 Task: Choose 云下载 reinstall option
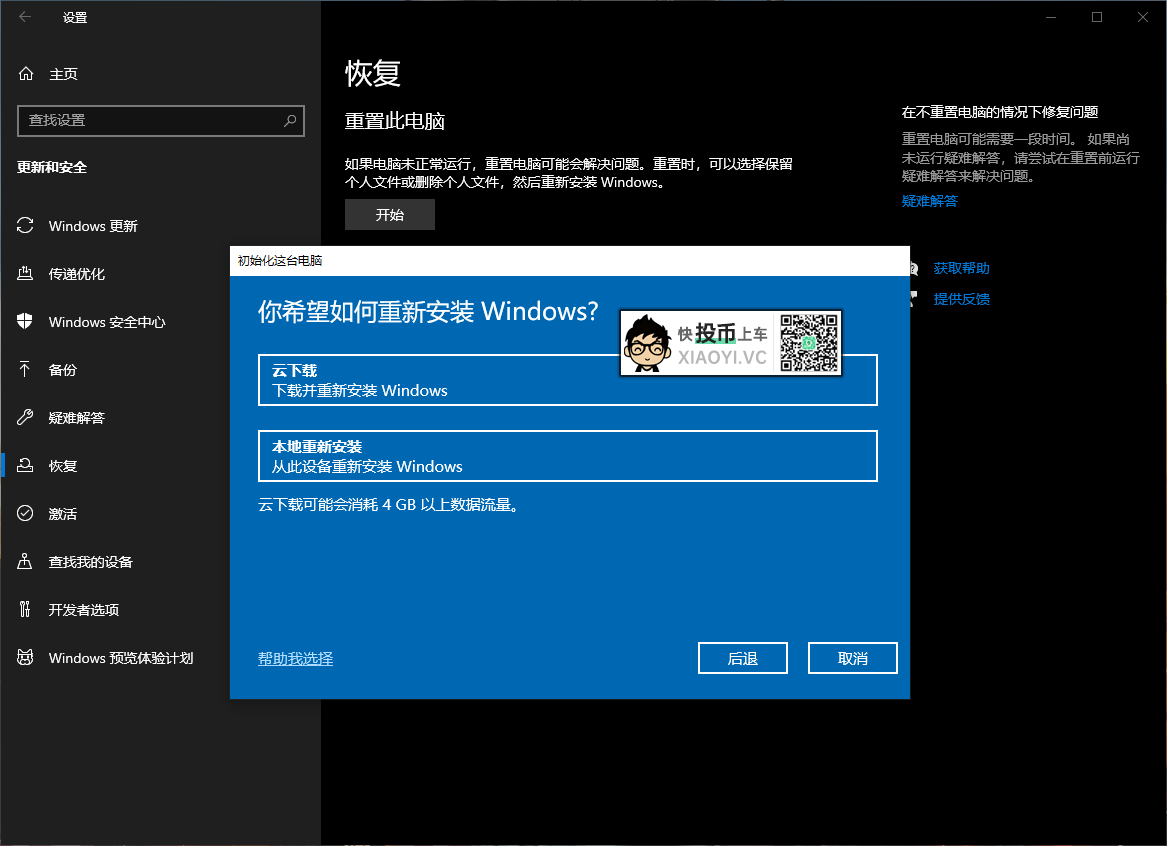[x=567, y=380]
